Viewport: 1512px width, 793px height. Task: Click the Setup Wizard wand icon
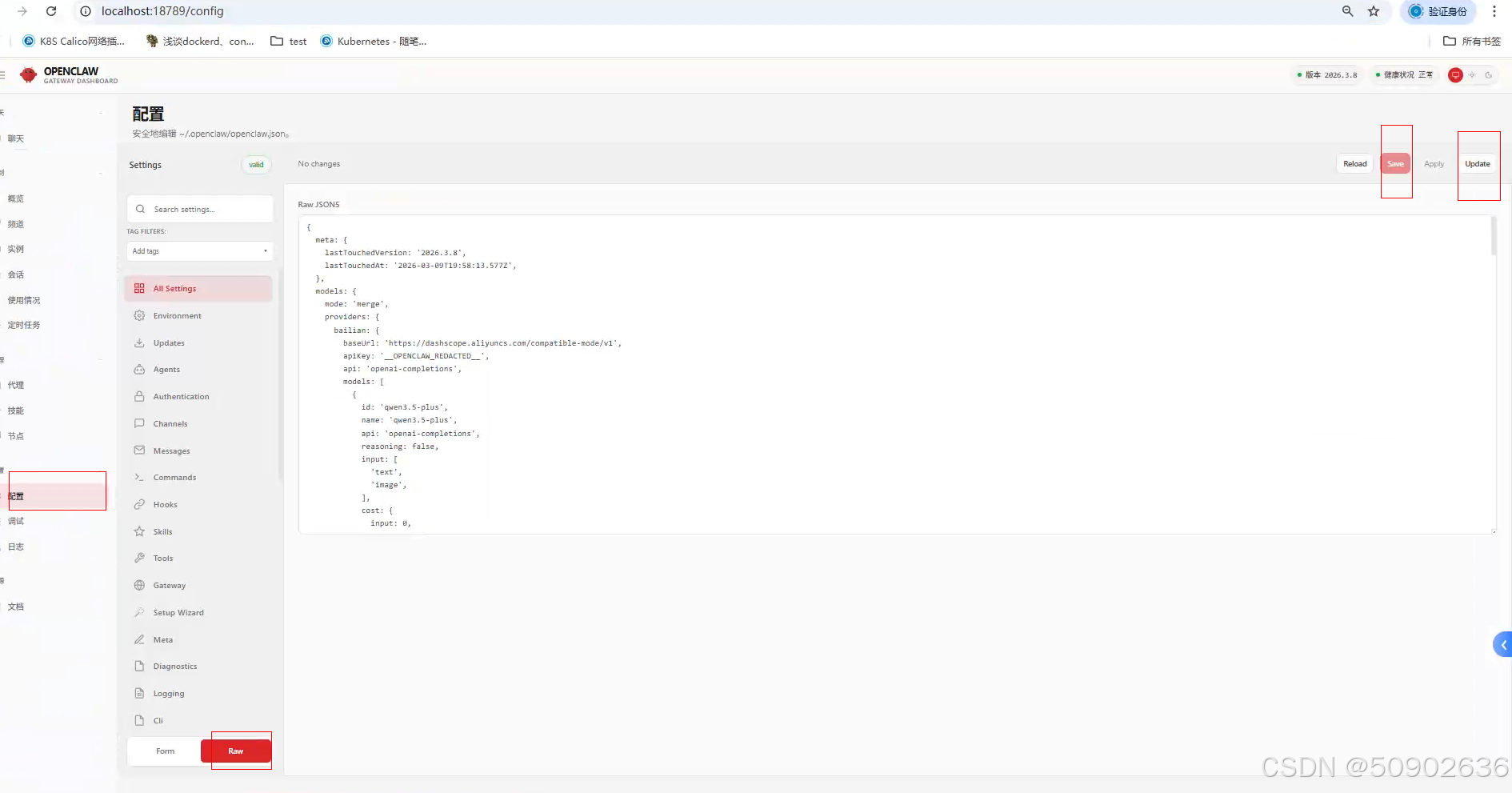pos(139,612)
